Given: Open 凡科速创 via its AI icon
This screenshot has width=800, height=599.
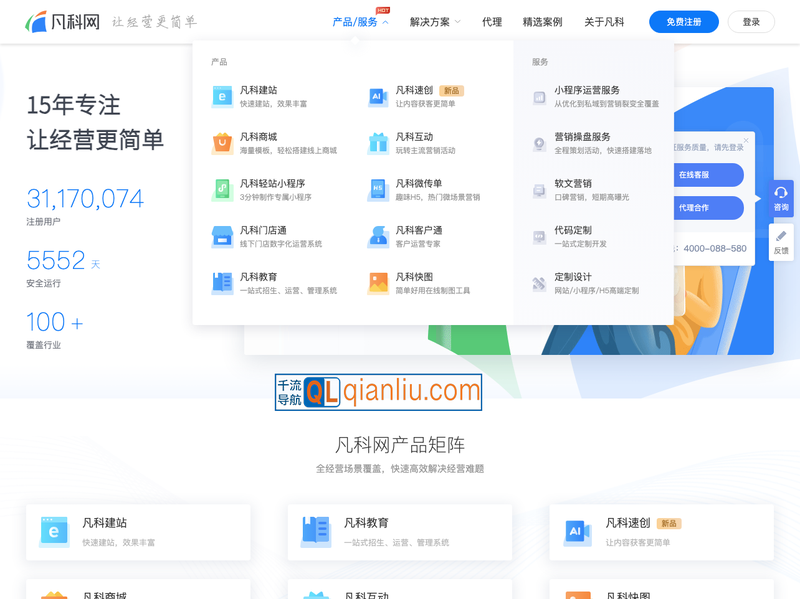Looking at the screenshot, I should [378, 96].
